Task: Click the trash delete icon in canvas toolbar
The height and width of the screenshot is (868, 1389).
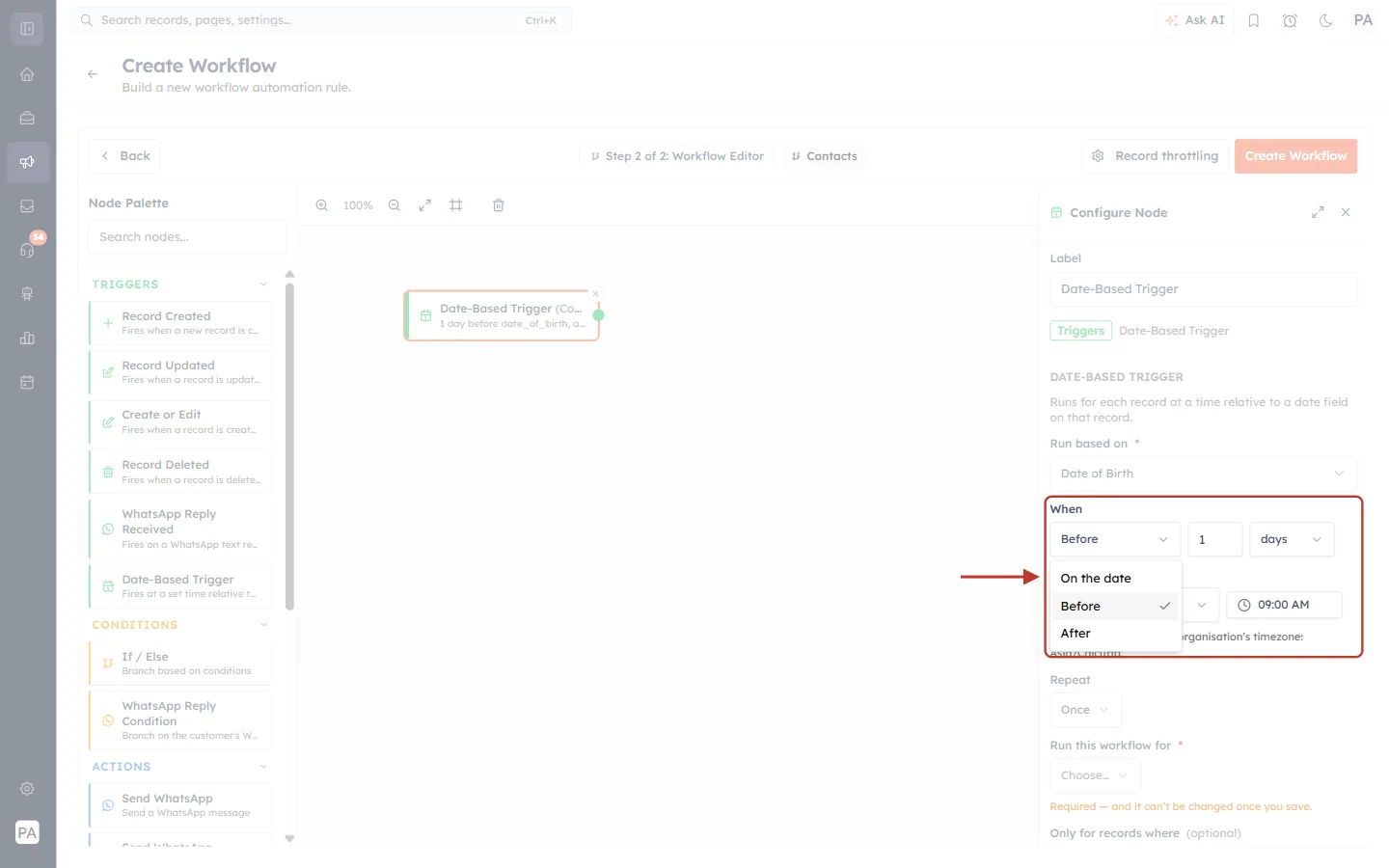Action: coord(499,205)
